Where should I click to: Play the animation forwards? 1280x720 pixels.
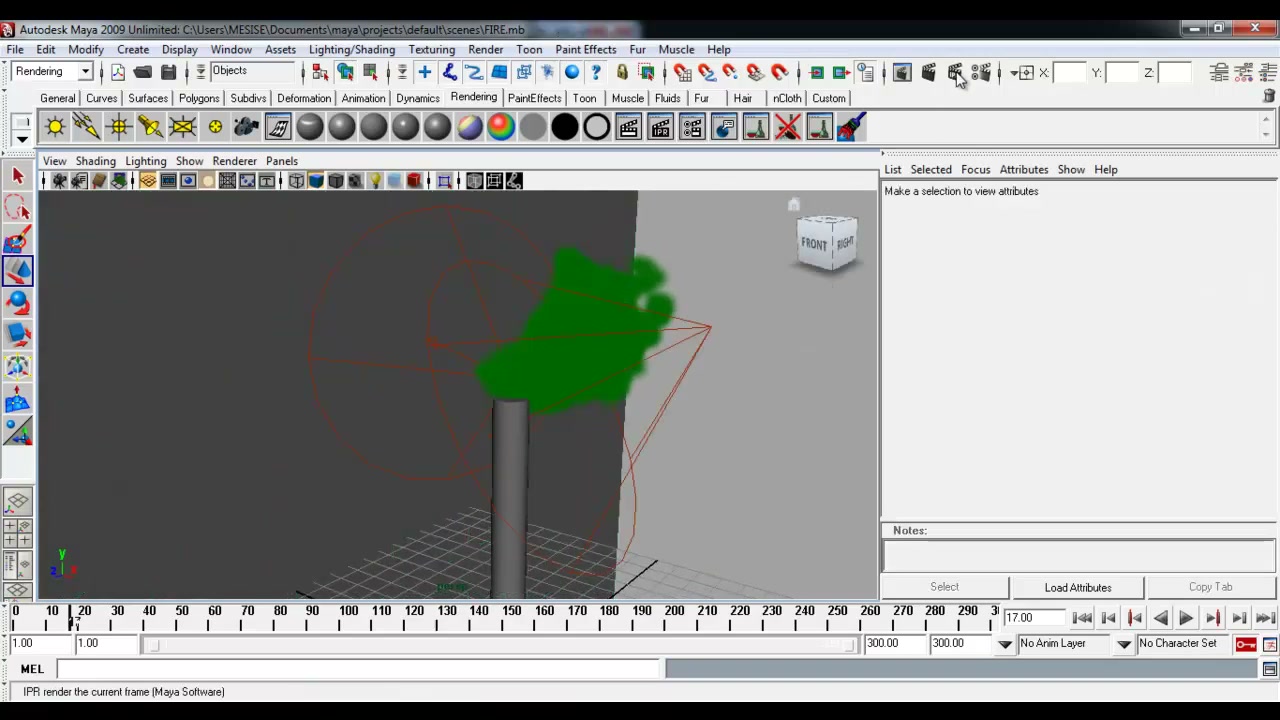(1186, 618)
